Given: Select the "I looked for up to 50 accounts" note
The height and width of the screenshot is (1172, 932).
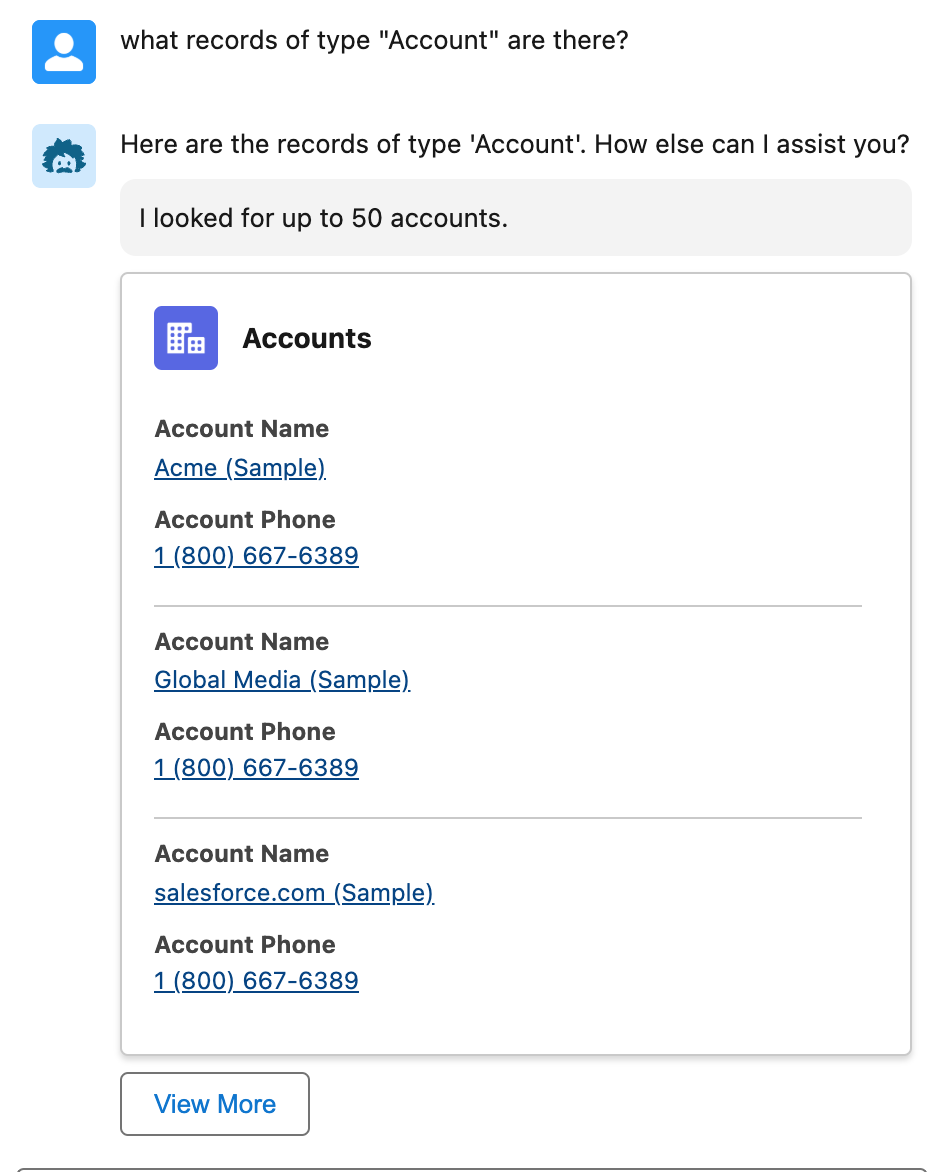Looking at the screenshot, I should (x=516, y=218).
